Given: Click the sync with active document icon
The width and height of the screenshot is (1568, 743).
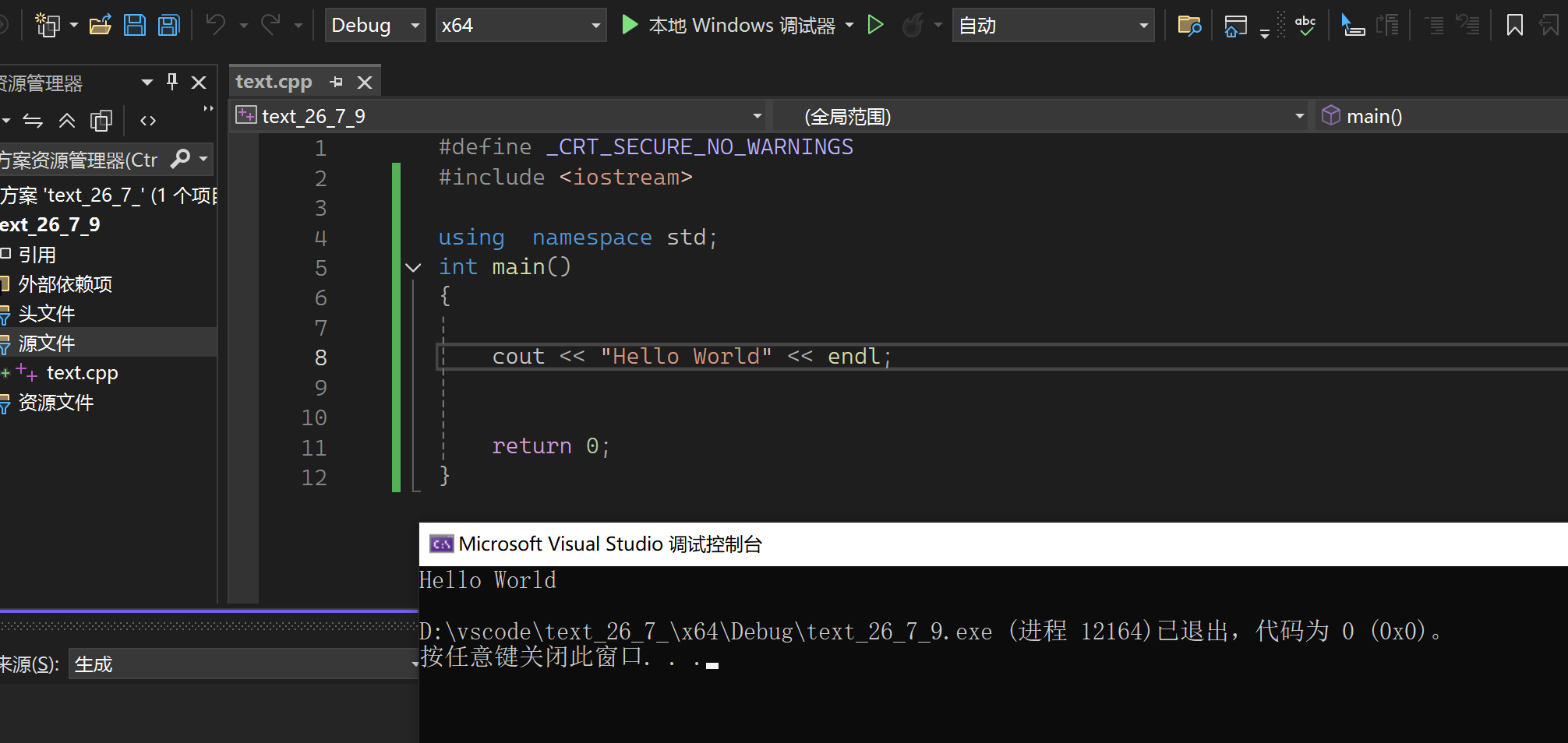Looking at the screenshot, I should [33, 121].
